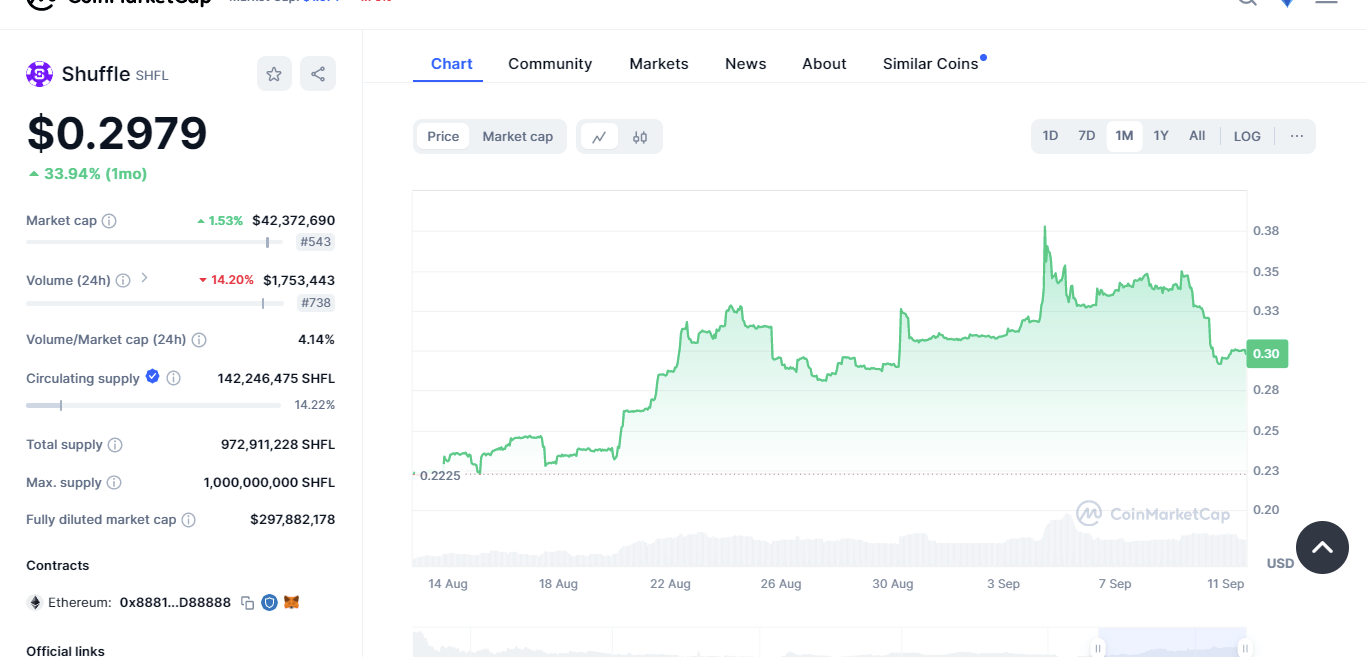Open hamburger menu at top right
1366x657 pixels.
[x=1326, y=2]
